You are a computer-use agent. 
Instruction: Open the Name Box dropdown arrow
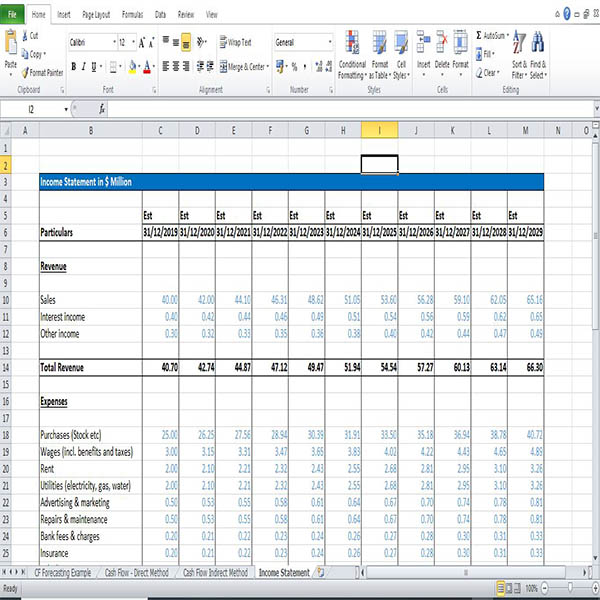(66, 110)
